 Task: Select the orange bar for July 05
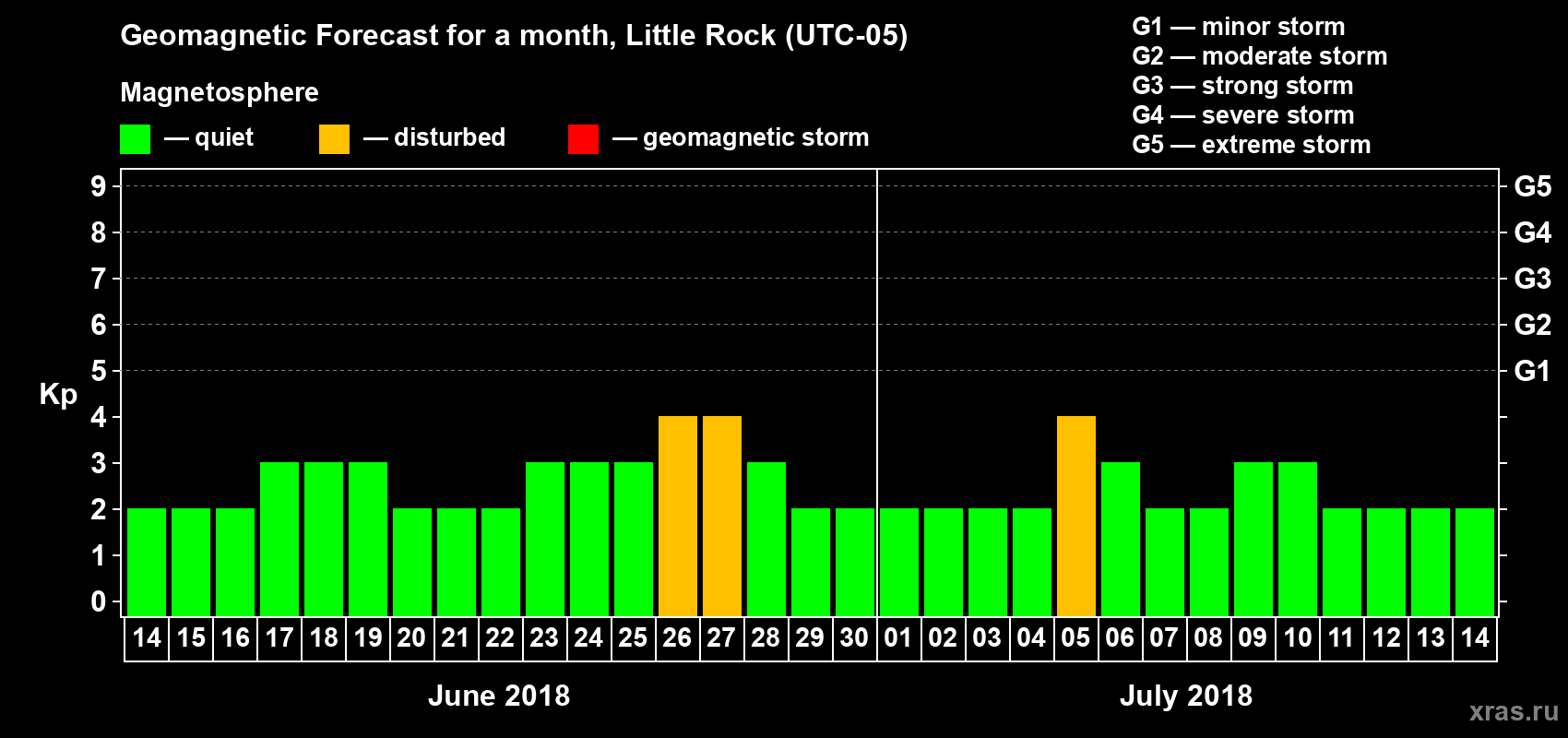[x=1076, y=516]
